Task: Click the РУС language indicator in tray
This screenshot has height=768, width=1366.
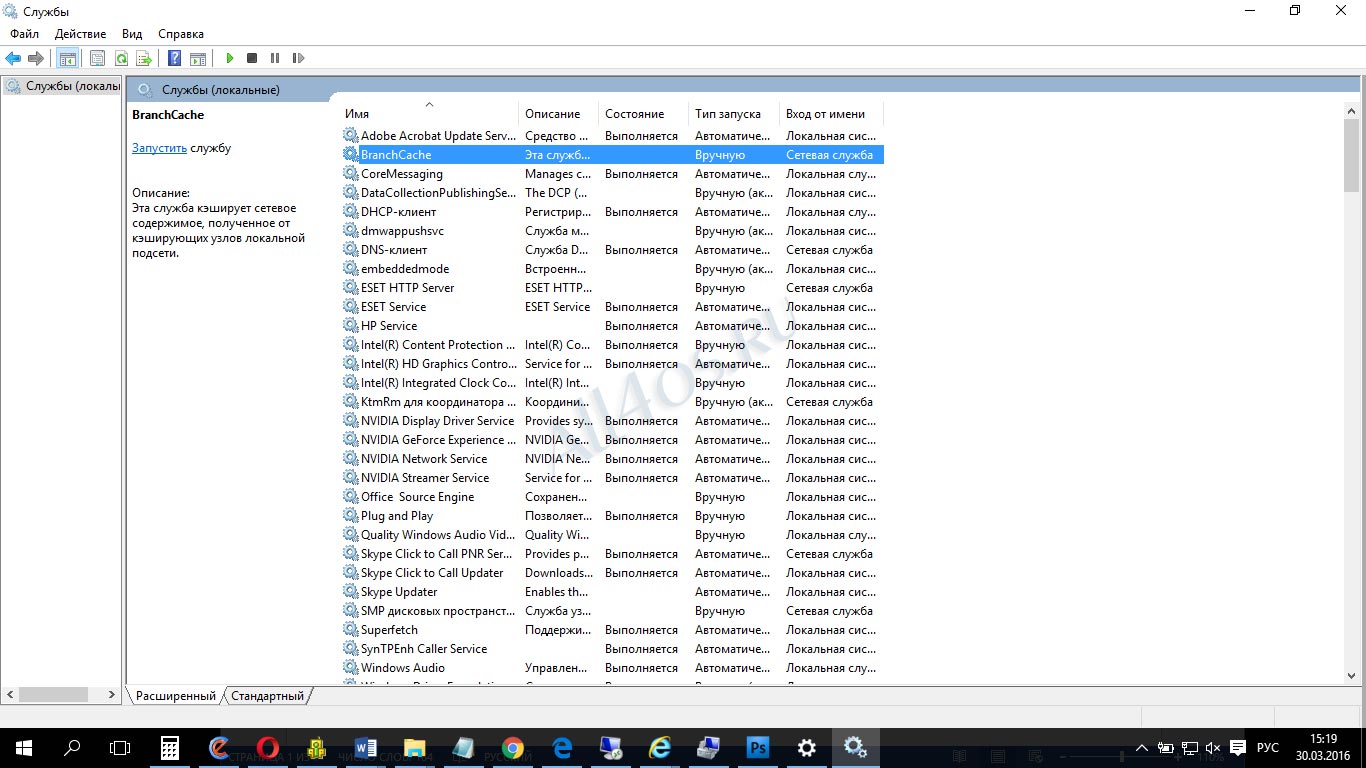Action: [1267, 747]
